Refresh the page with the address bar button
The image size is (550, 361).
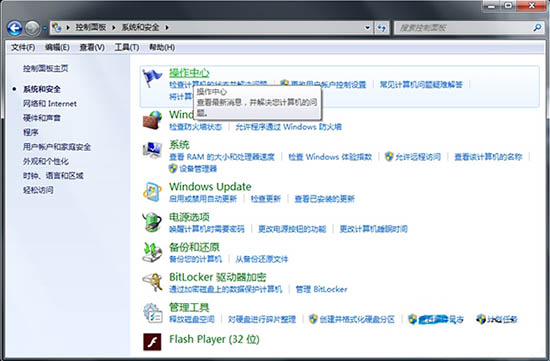click(382, 28)
